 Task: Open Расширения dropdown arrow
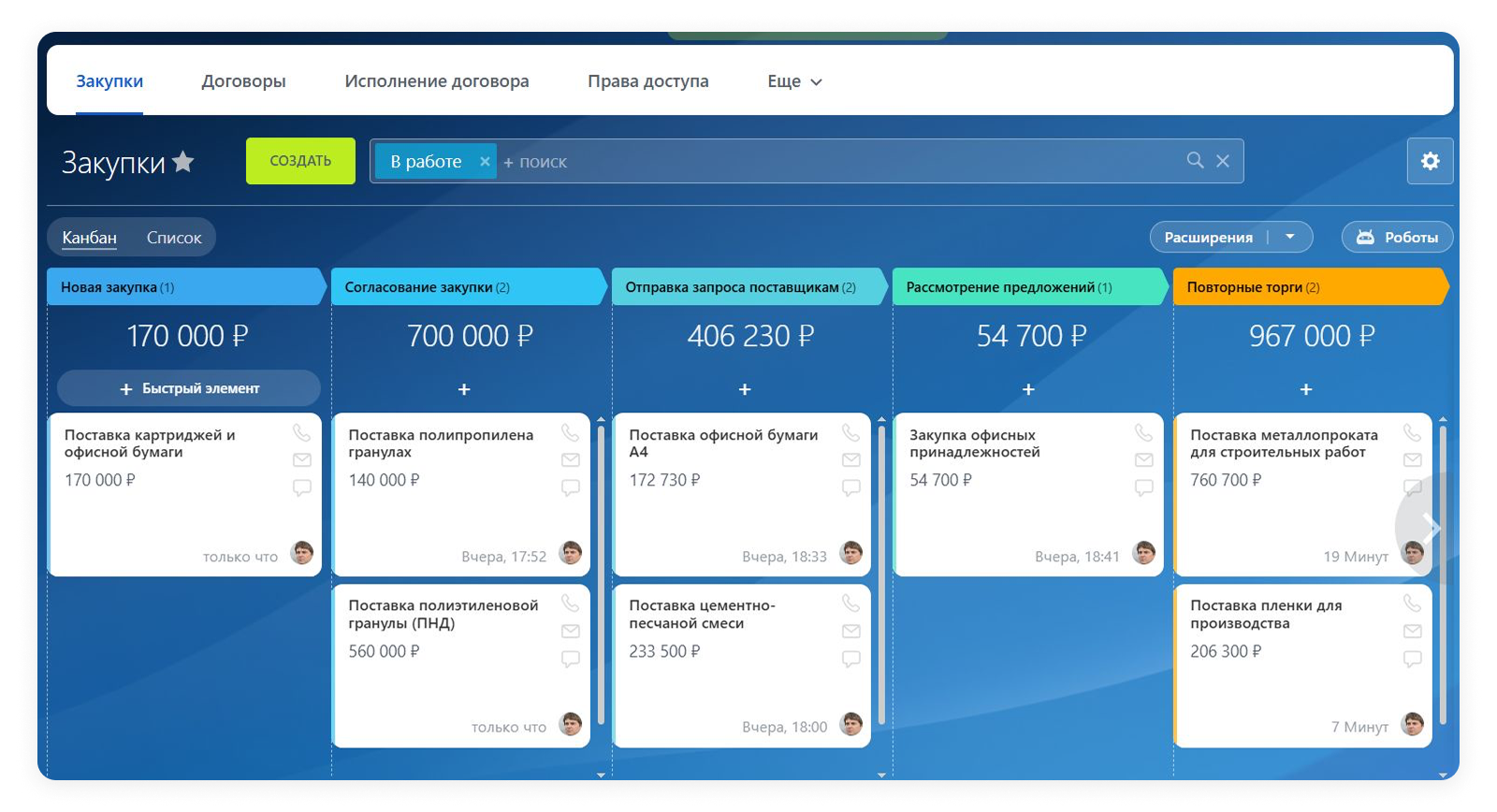[x=1290, y=237]
